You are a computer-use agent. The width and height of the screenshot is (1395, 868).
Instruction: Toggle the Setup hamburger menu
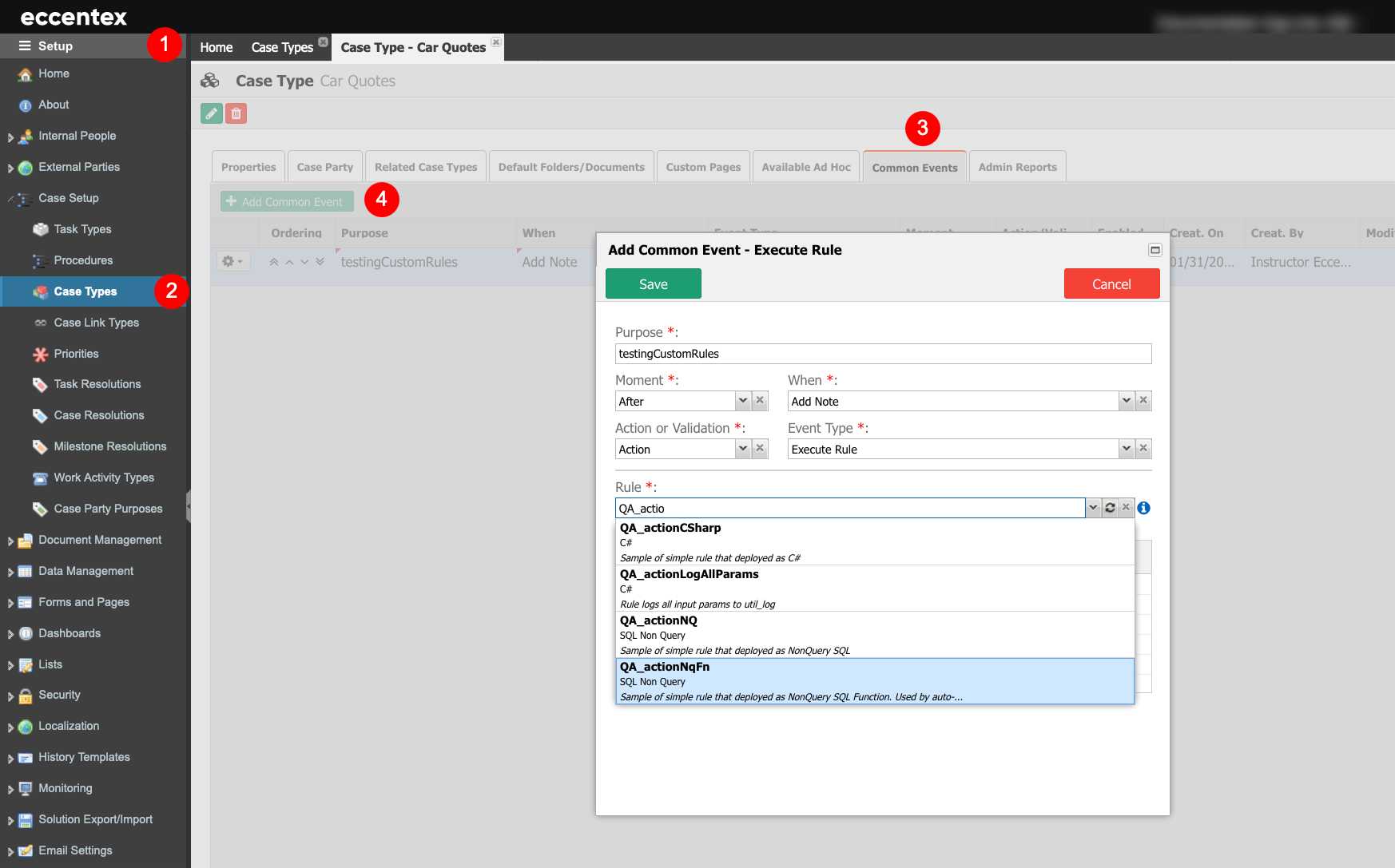pyautogui.click(x=26, y=46)
